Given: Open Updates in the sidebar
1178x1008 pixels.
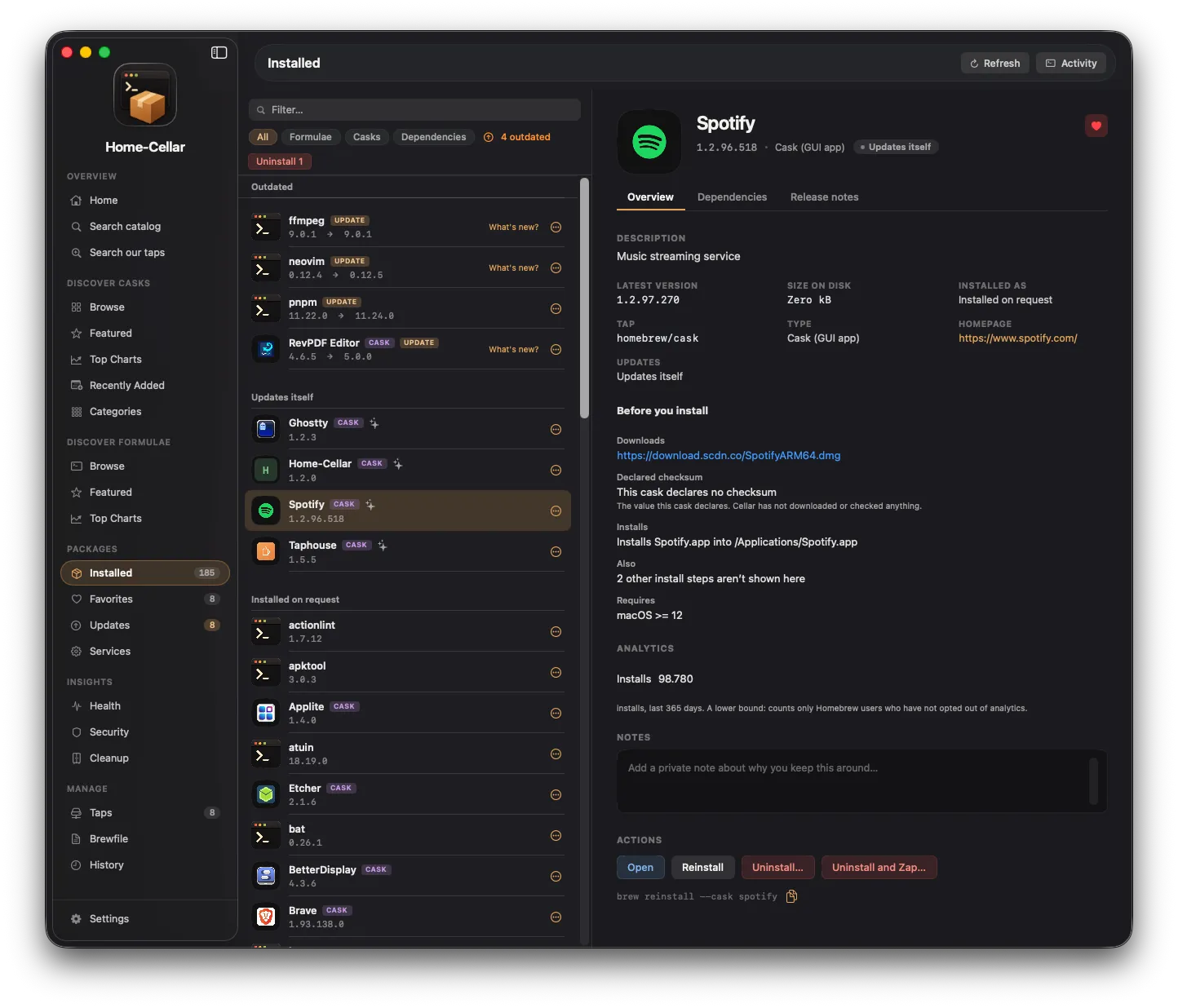Looking at the screenshot, I should [x=145, y=626].
